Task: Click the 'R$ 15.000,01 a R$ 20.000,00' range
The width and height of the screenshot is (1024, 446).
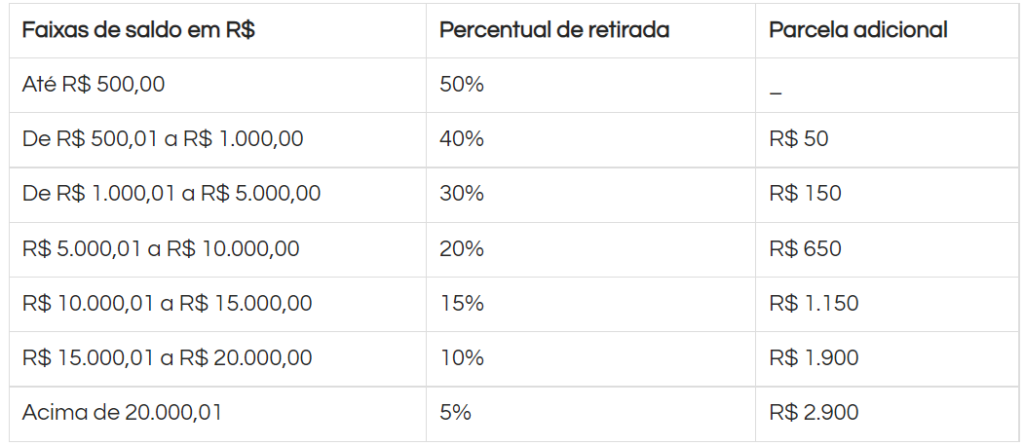Action: 167,358
